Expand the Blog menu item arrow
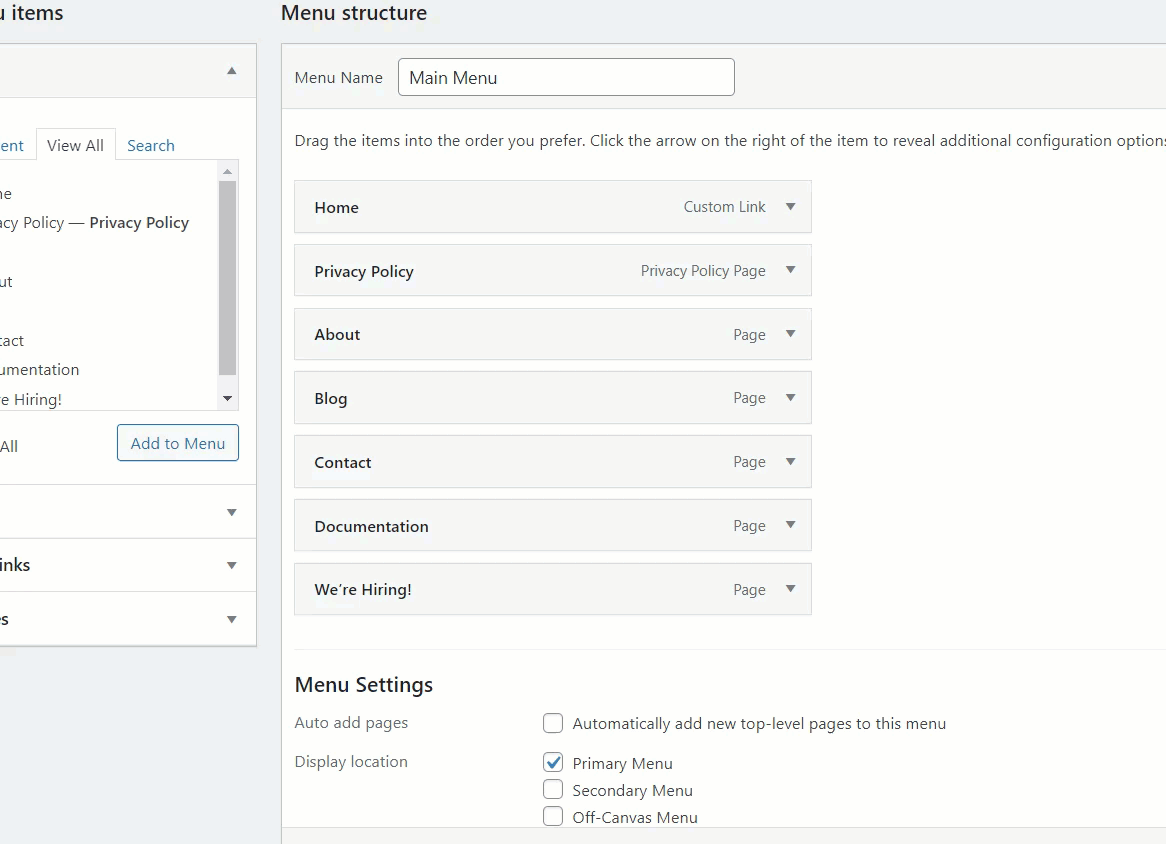The image size is (1166, 844). point(790,398)
